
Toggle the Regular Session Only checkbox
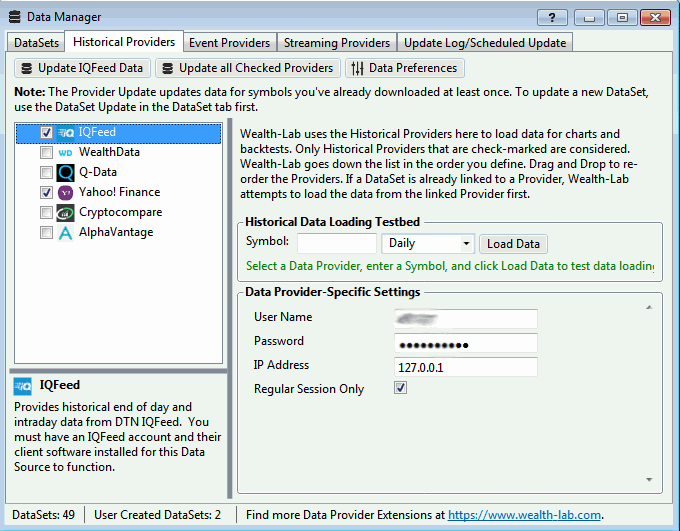401,389
